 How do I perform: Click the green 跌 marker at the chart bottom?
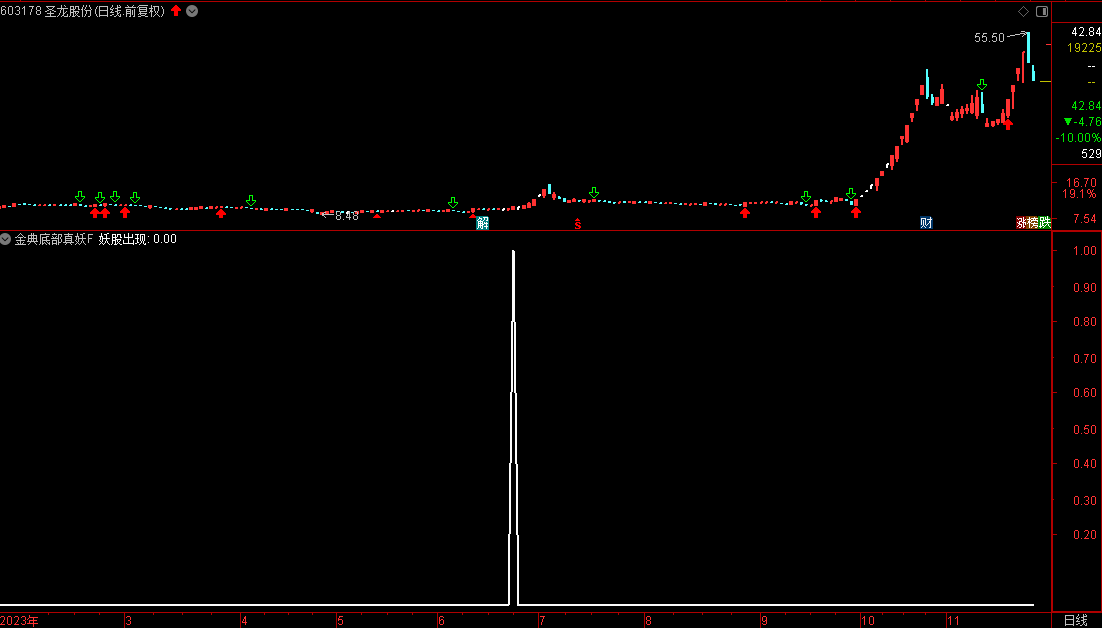pos(1045,223)
